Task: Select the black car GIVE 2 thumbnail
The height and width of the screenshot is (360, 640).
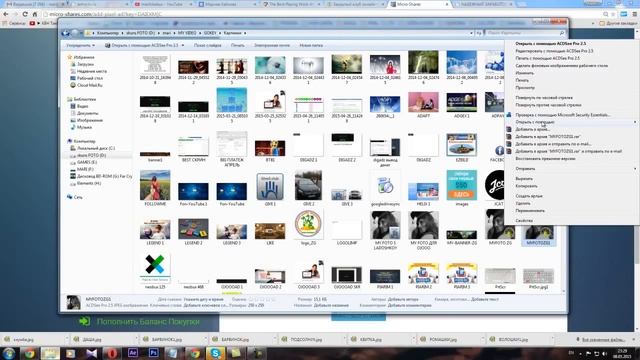Action: coord(308,188)
